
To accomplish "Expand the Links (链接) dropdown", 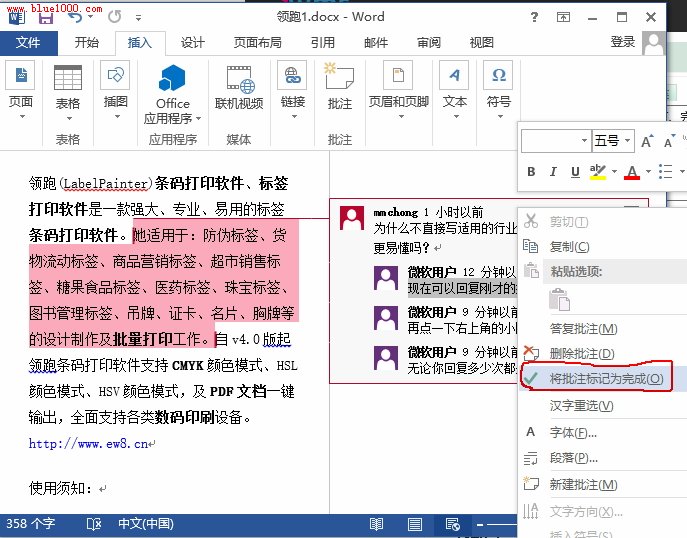I will pyautogui.click(x=292, y=117).
